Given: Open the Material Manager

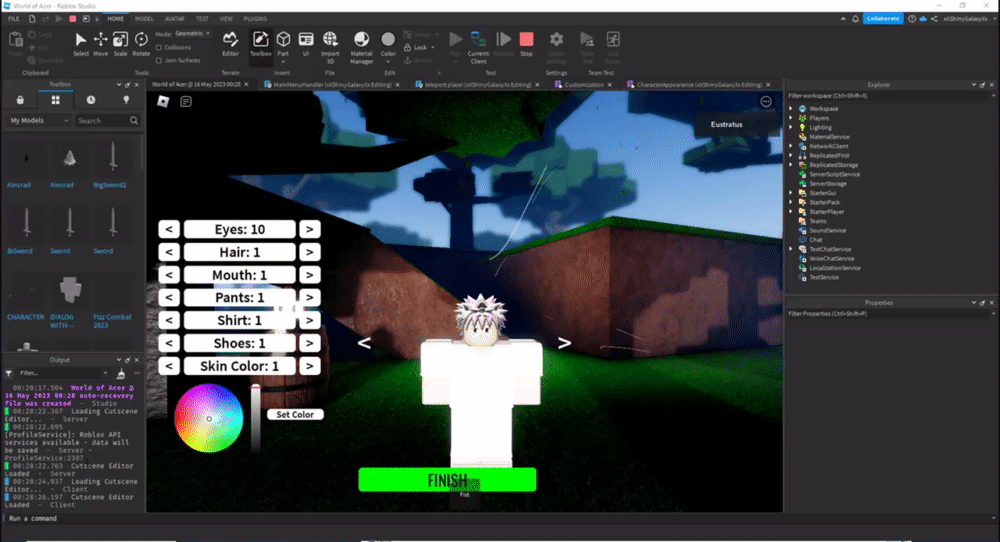Looking at the screenshot, I should click(x=362, y=47).
